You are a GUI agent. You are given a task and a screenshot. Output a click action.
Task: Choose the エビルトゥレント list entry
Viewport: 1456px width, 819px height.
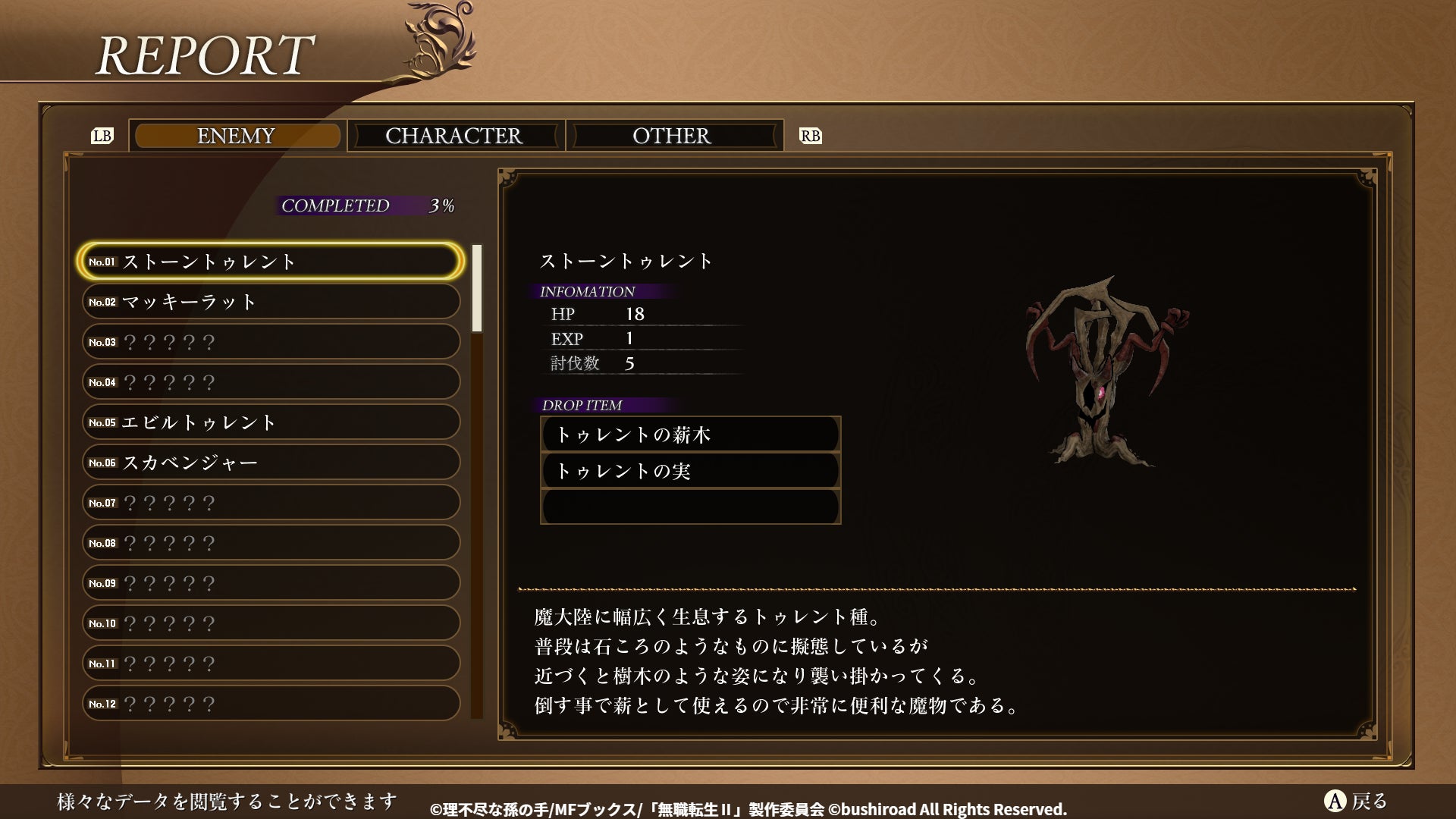coord(271,422)
